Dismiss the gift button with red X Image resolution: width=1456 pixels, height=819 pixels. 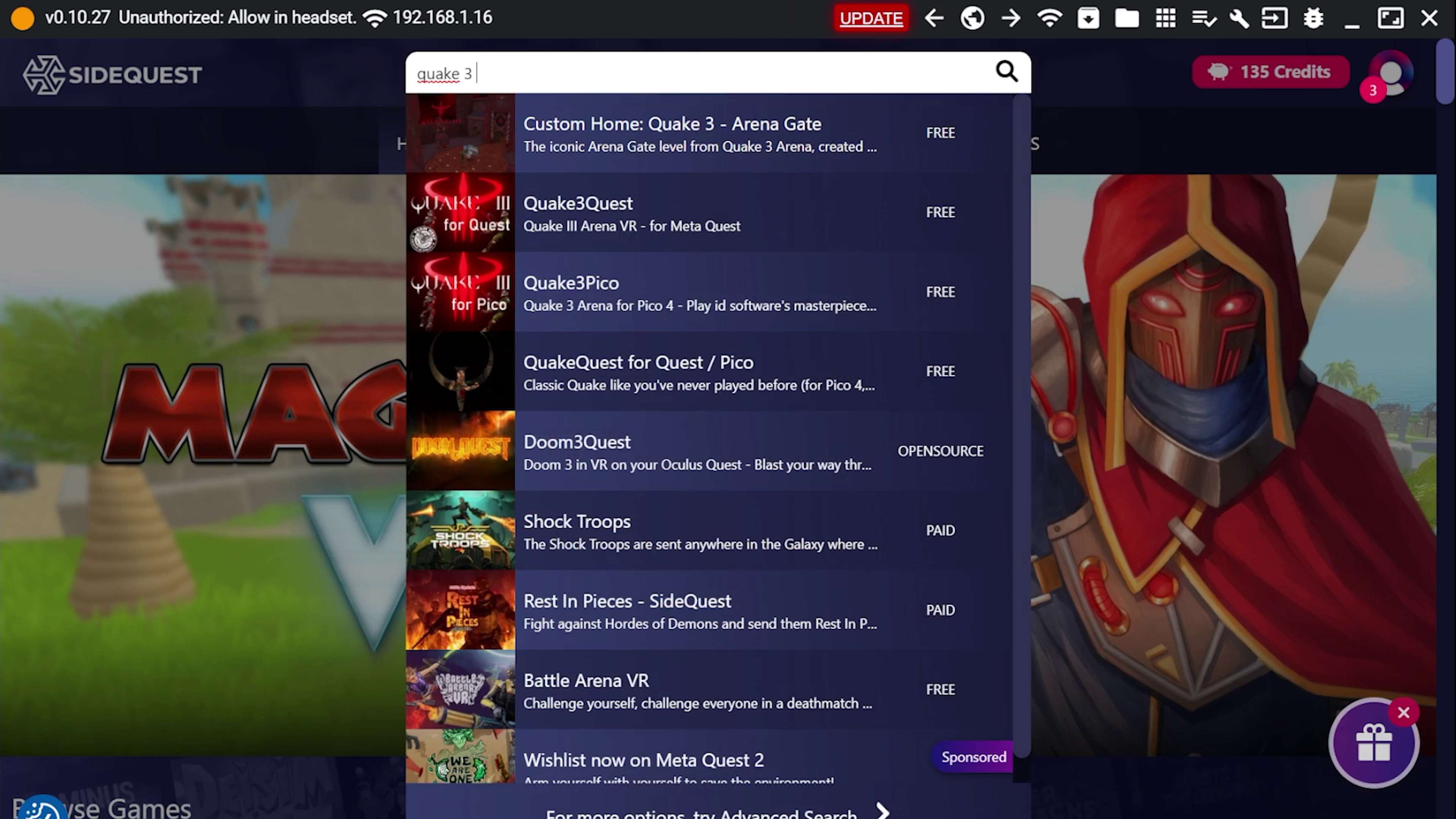pos(1403,713)
